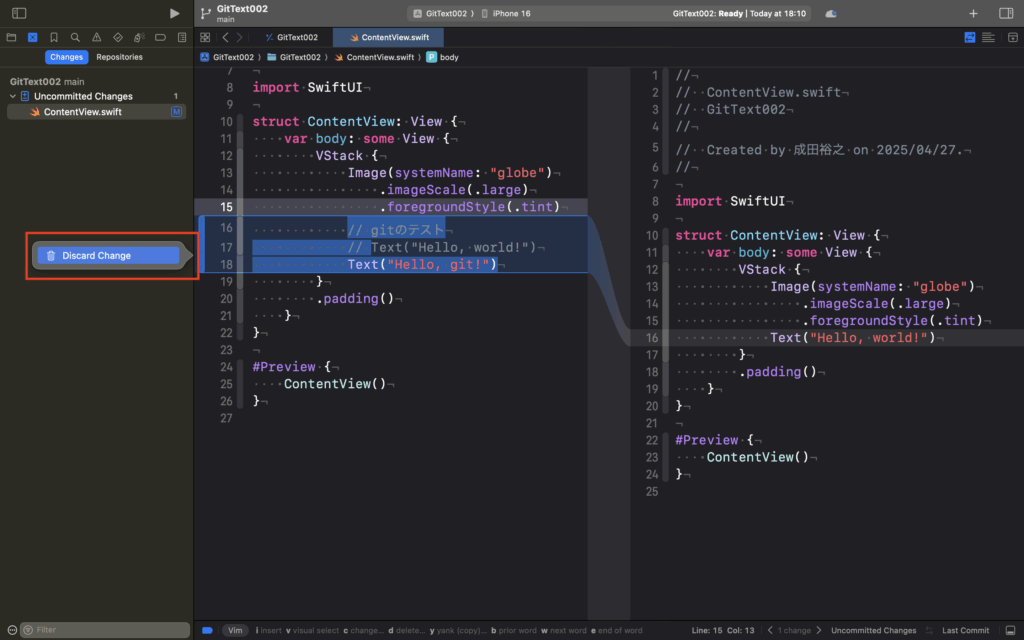Switch to the Changes tab

click(67, 57)
